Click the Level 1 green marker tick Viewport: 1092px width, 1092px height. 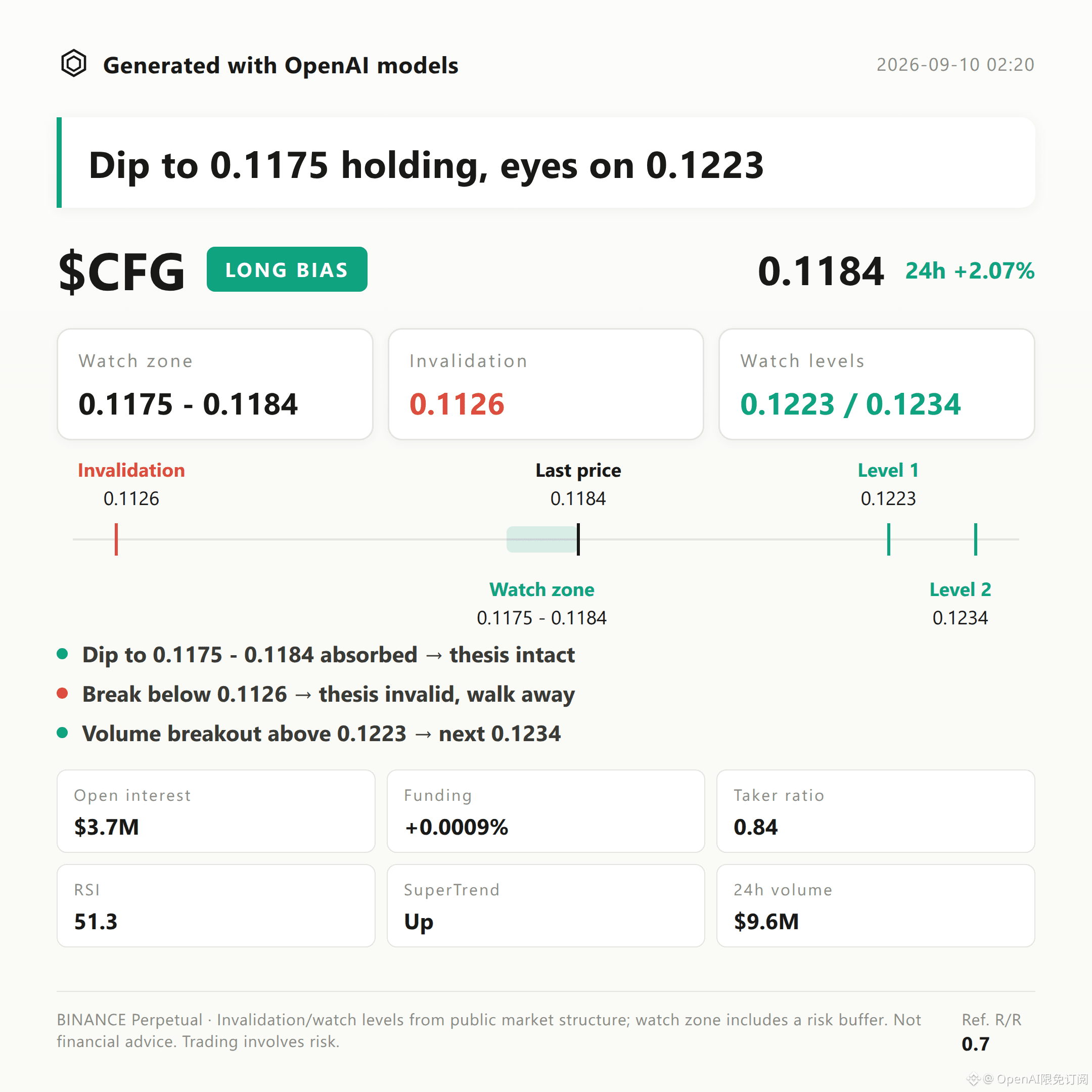click(889, 539)
